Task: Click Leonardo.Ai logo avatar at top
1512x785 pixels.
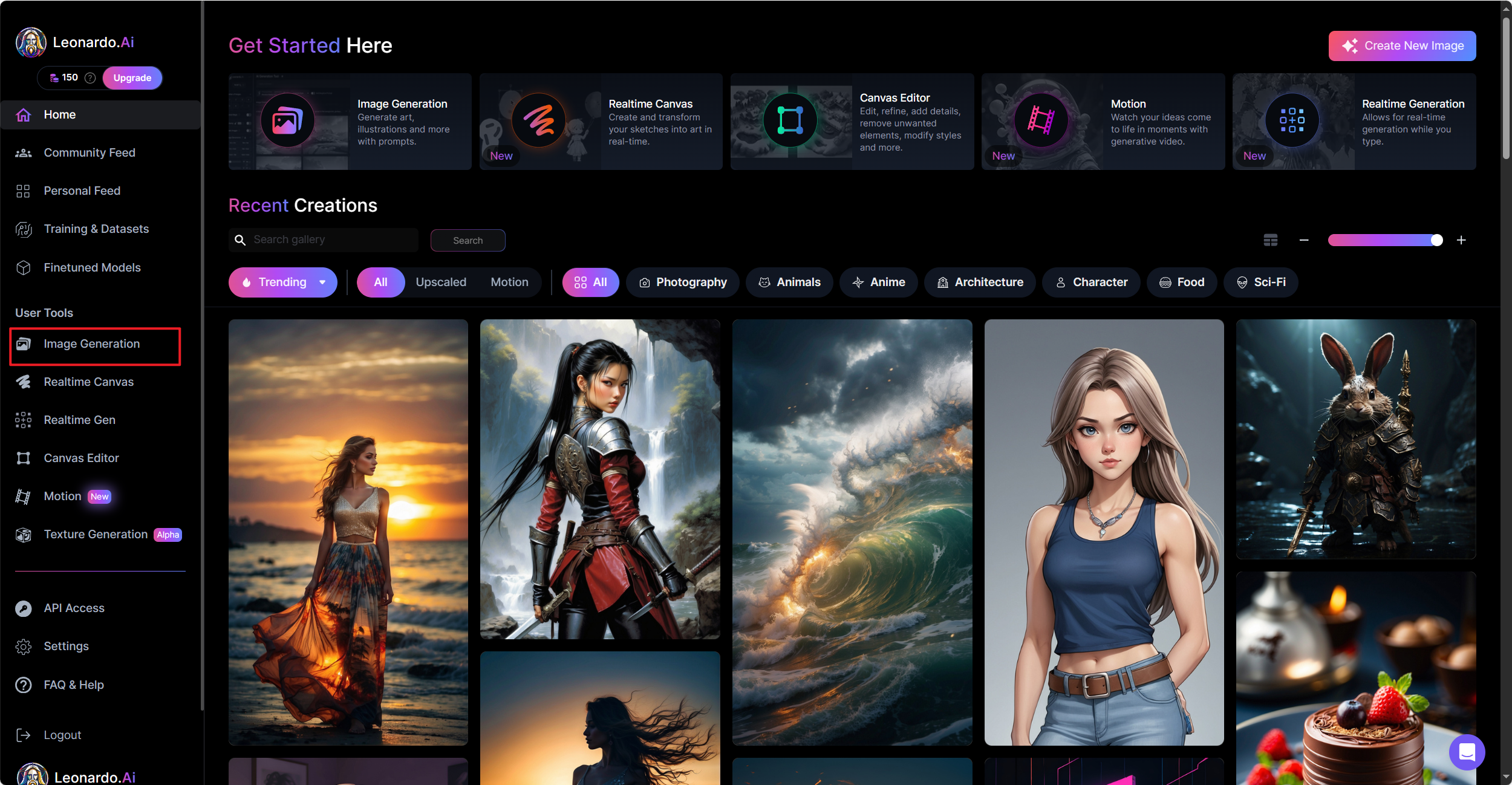Action: pyautogui.click(x=31, y=42)
